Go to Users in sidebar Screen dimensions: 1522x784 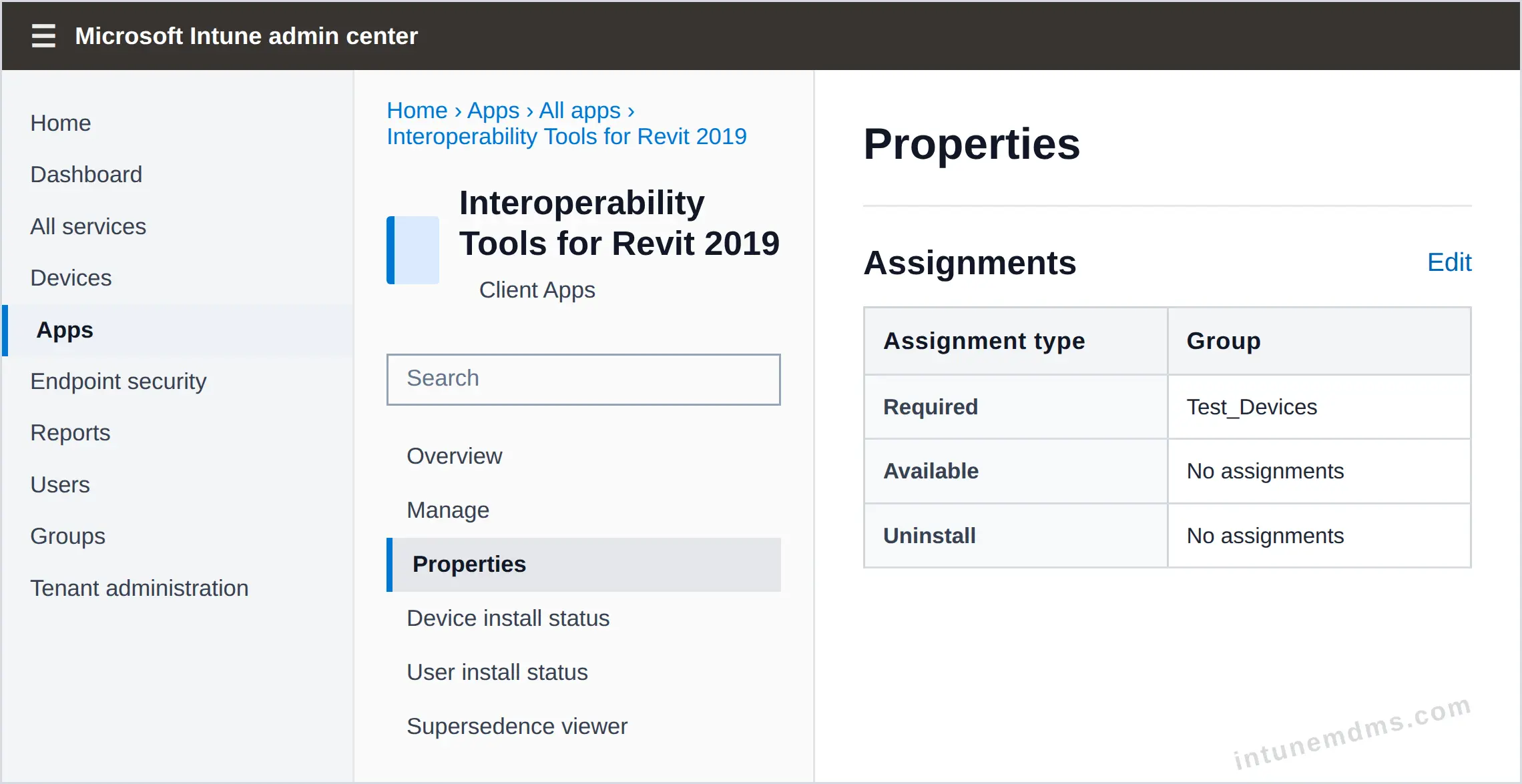coord(60,484)
